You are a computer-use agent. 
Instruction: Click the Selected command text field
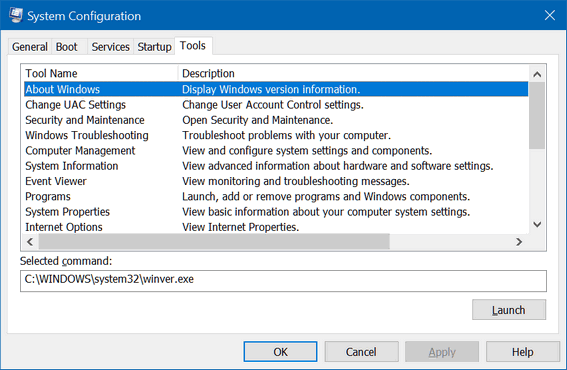pyautogui.click(x=283, y=281)
